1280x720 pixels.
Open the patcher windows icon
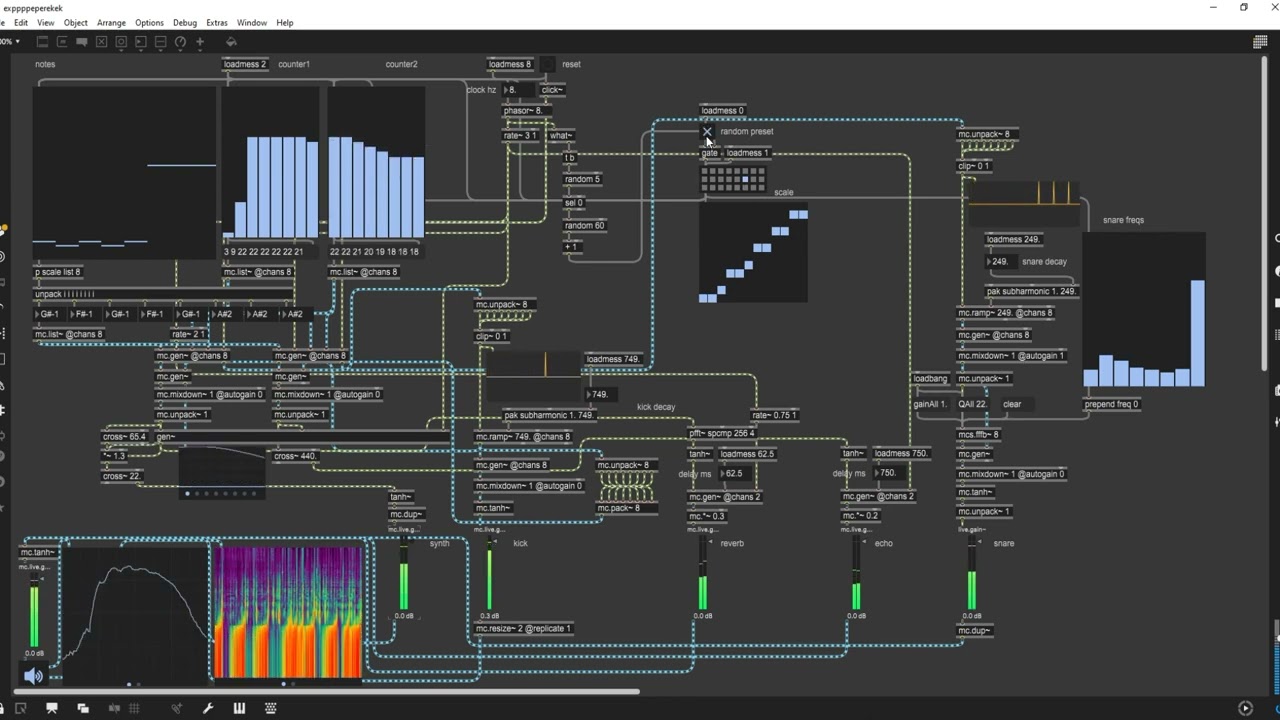(x=83, y=708)
